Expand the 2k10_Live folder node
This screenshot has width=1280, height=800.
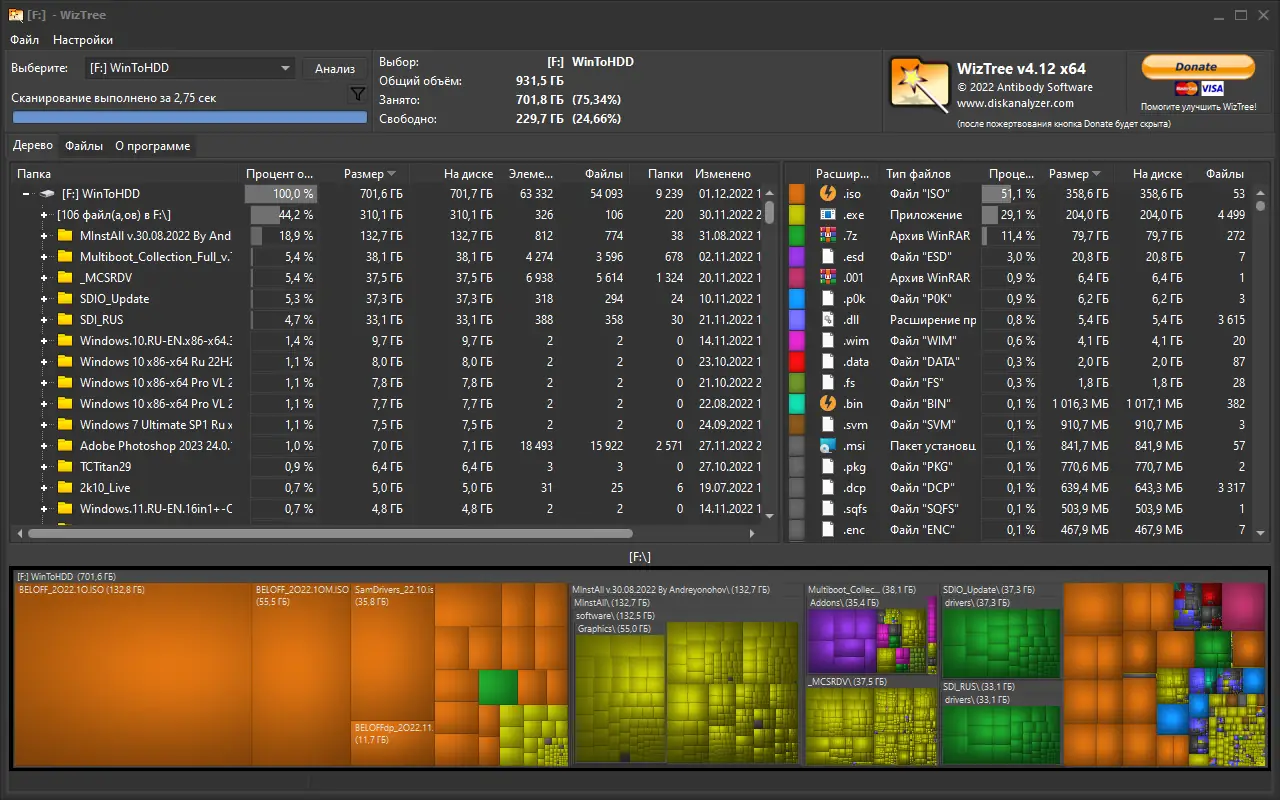[x=44, y=488]
